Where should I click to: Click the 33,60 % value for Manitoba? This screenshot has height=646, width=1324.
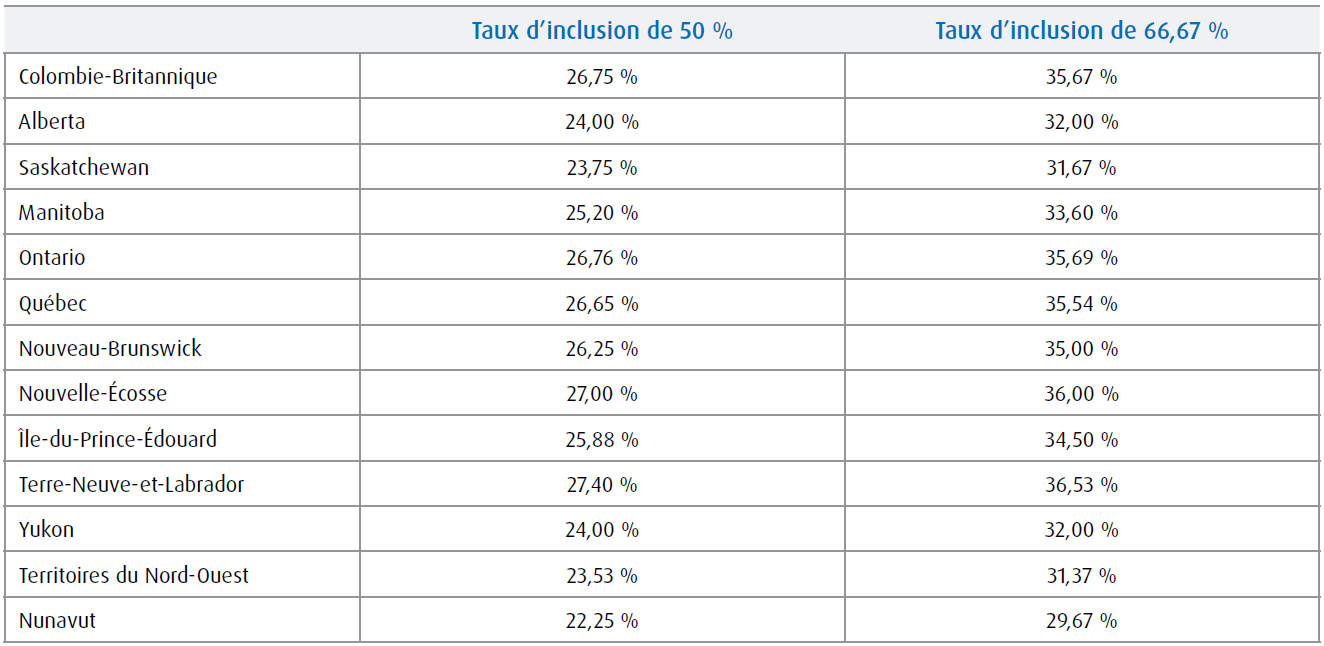point(1081,213)
